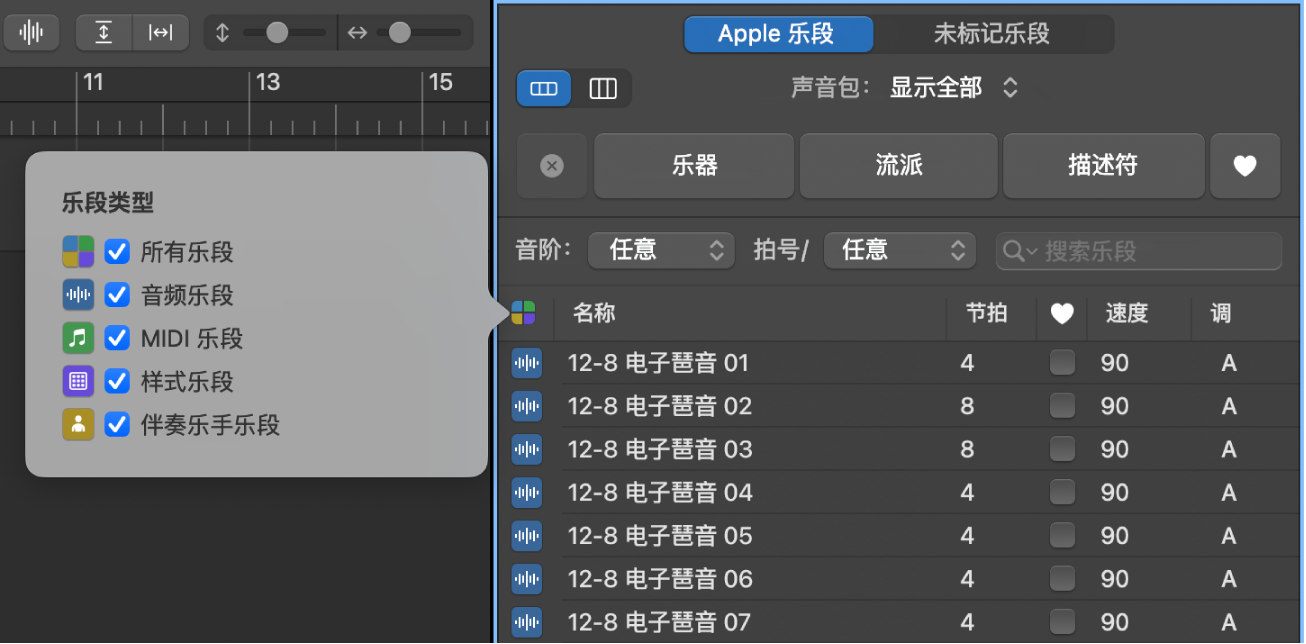Favorite the loop 12-8 电子琶音 01
This screenshot has height=644, width=1306.
(1062, 363)
